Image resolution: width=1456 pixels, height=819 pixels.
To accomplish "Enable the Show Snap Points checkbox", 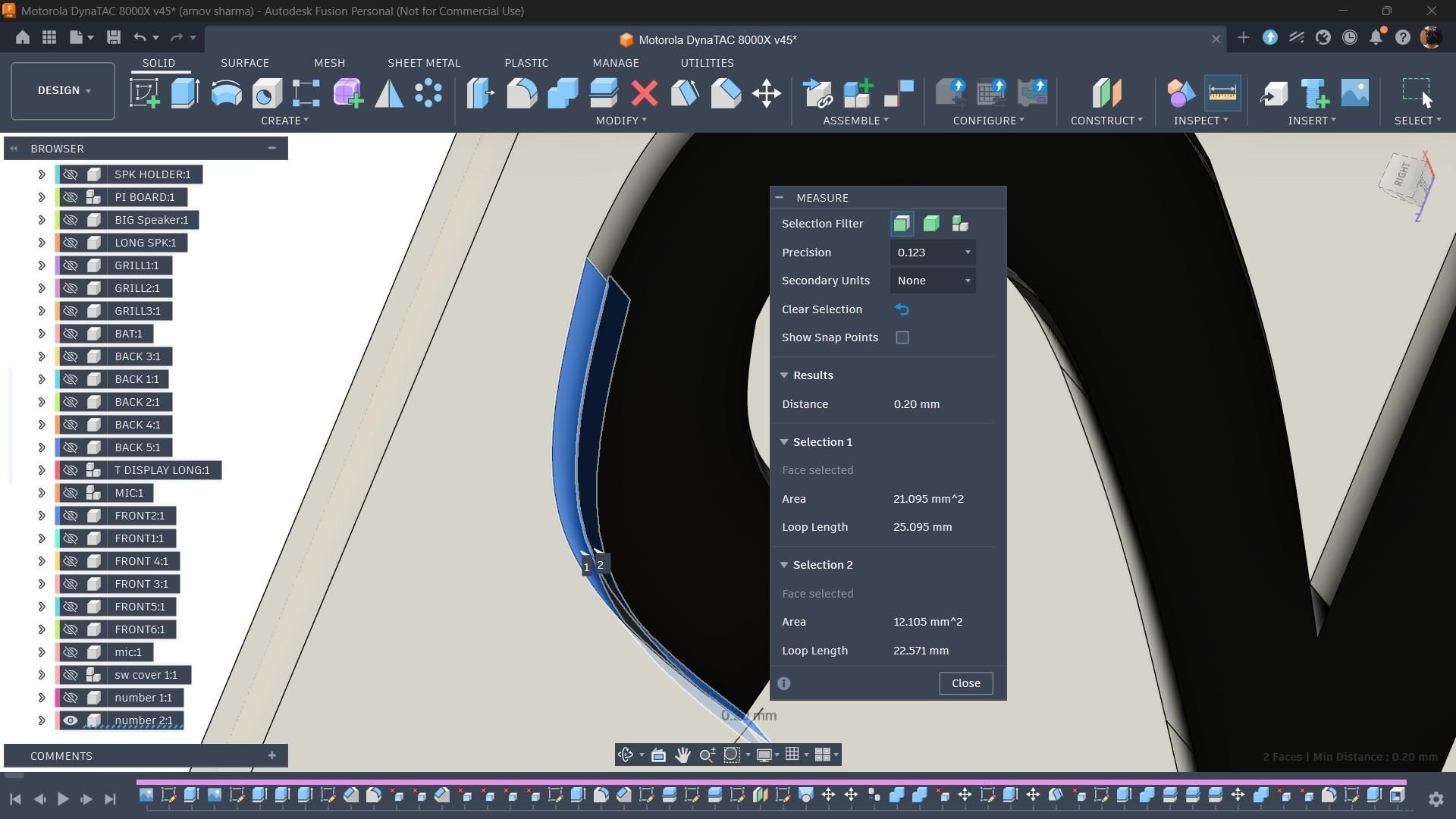I will (x=902, y=337).
